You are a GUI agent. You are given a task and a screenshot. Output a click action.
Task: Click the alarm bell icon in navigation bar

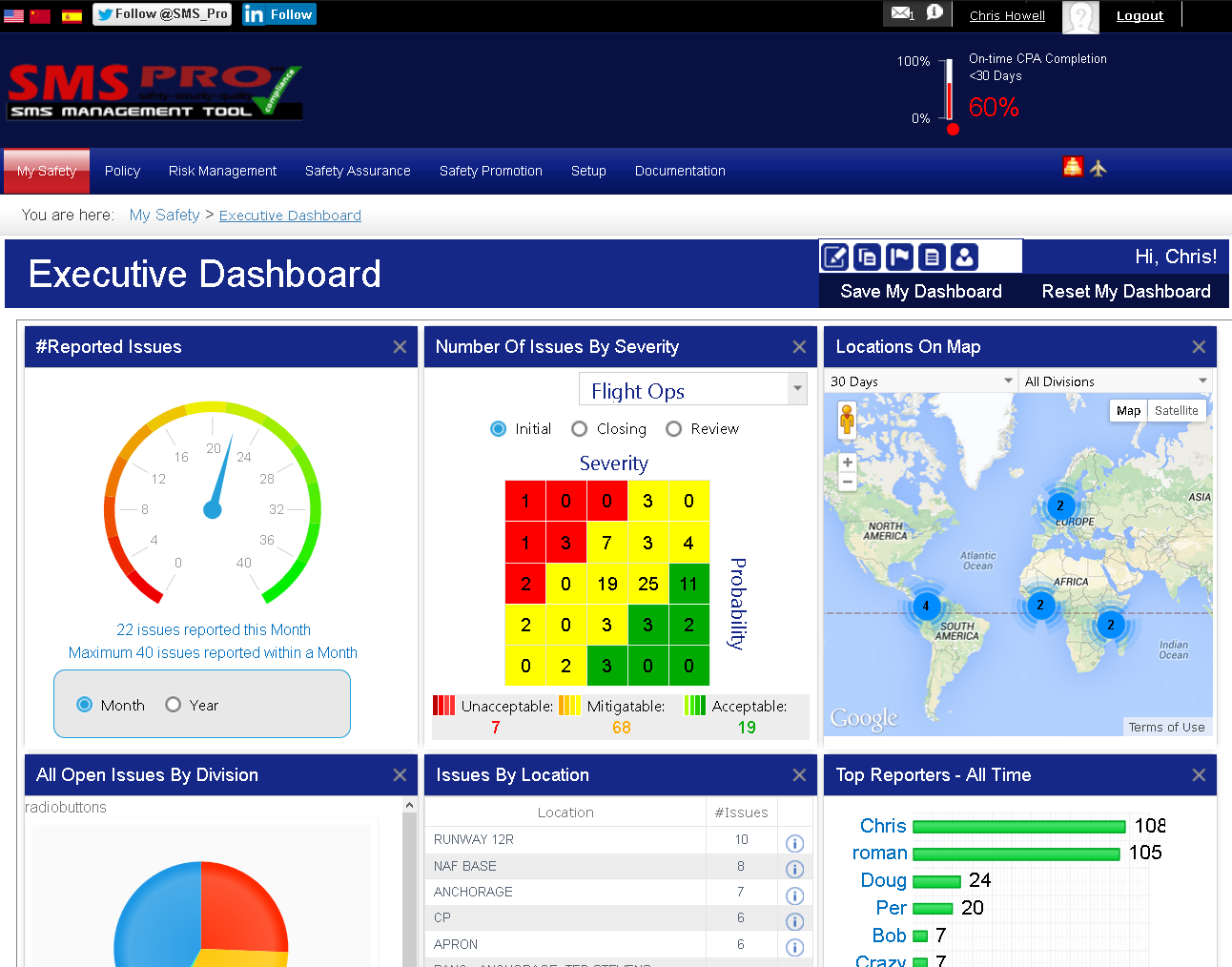[x=1073, y=167]
